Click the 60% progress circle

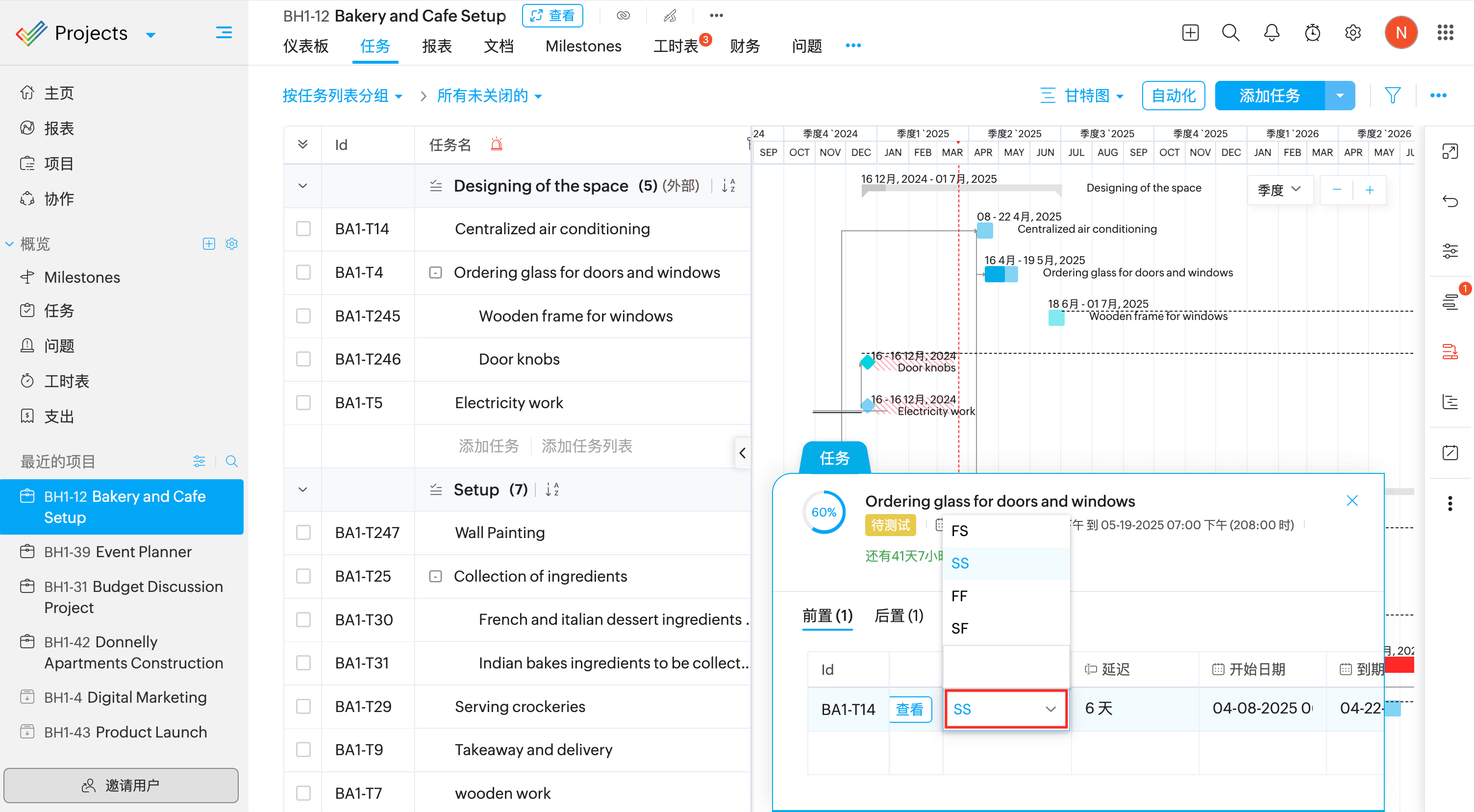point(824,512)
